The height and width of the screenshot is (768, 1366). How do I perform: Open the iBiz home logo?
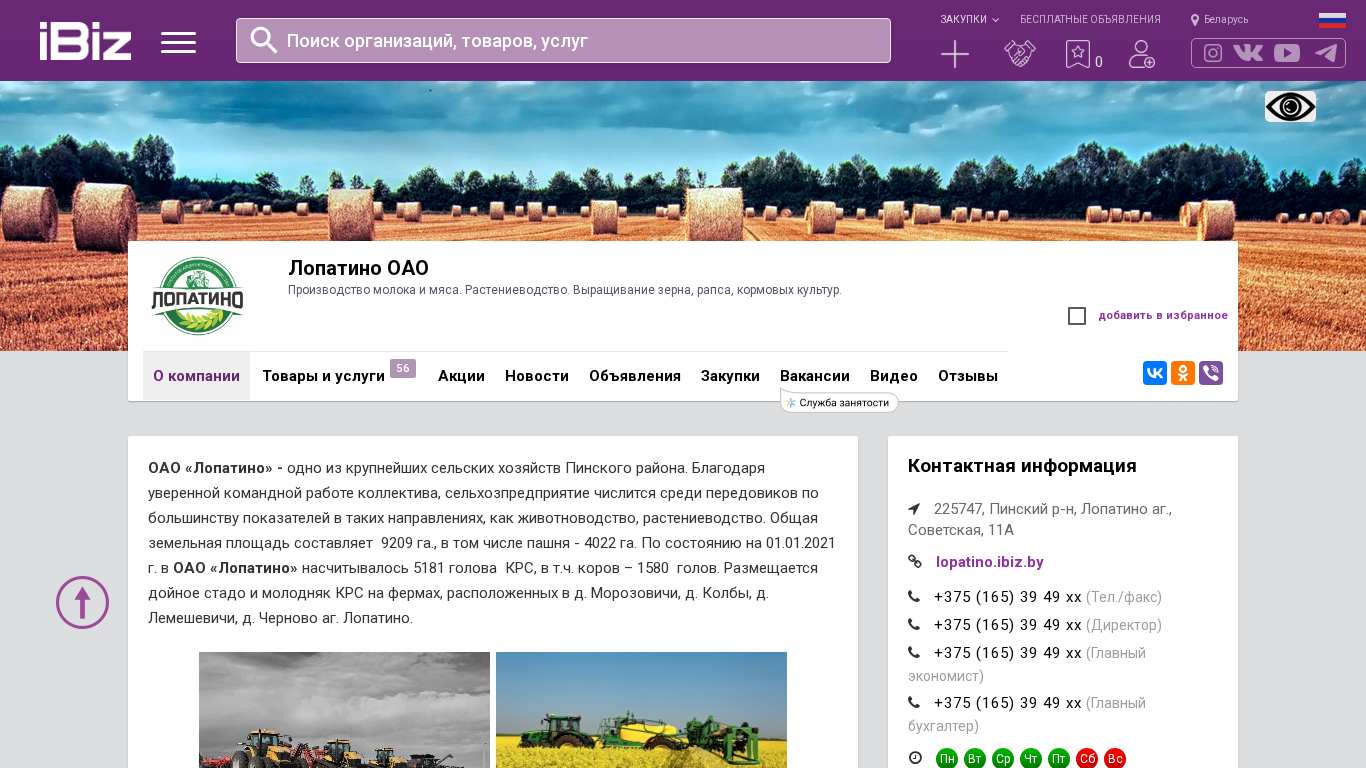point(85,41)
